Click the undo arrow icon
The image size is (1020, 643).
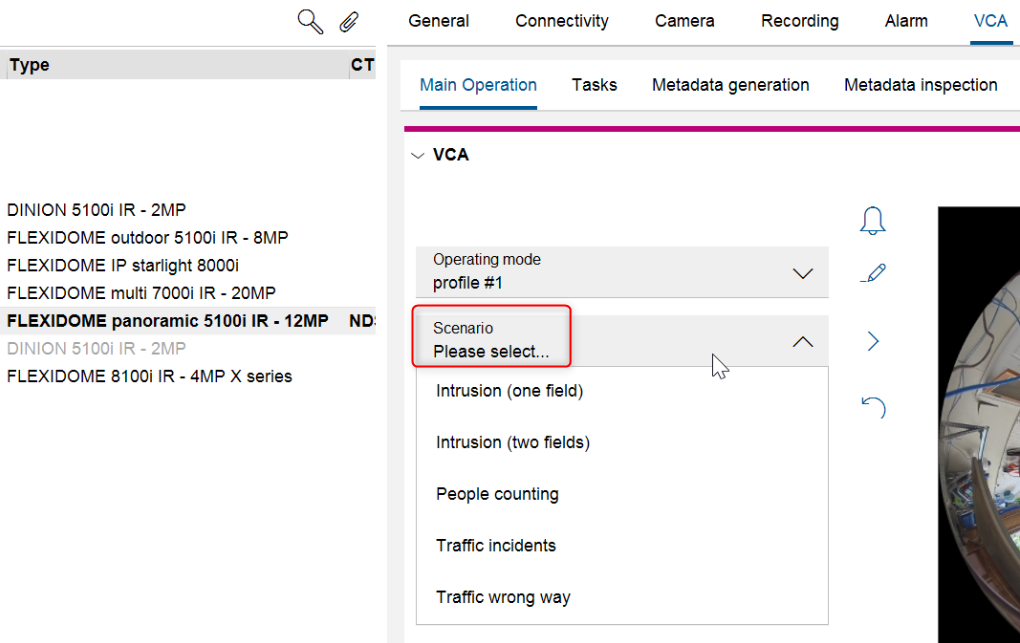[x=873, y=407]
